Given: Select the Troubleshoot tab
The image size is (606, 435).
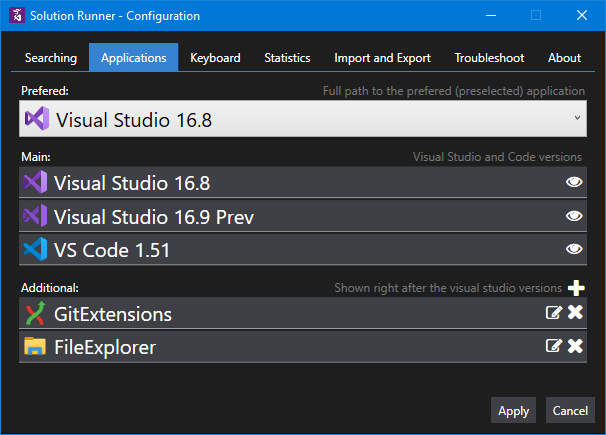Looking at the screenshot, I should point(489,58).
